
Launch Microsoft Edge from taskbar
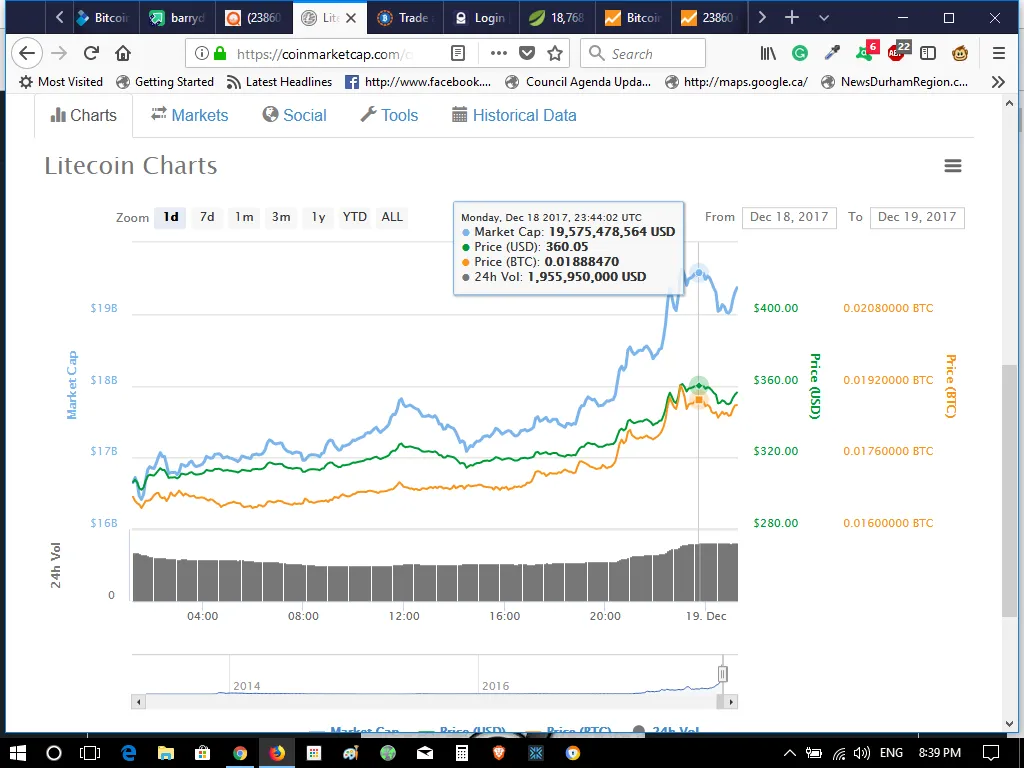pyautogui.click(x=128, y=753)
